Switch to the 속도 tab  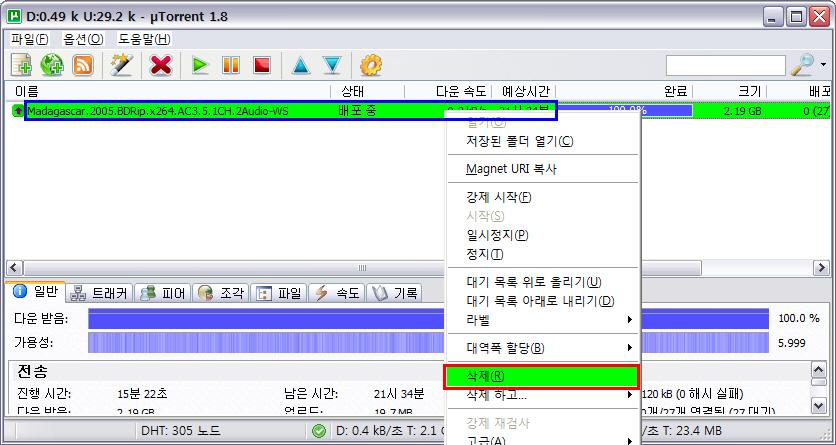(x=337, y=293)
